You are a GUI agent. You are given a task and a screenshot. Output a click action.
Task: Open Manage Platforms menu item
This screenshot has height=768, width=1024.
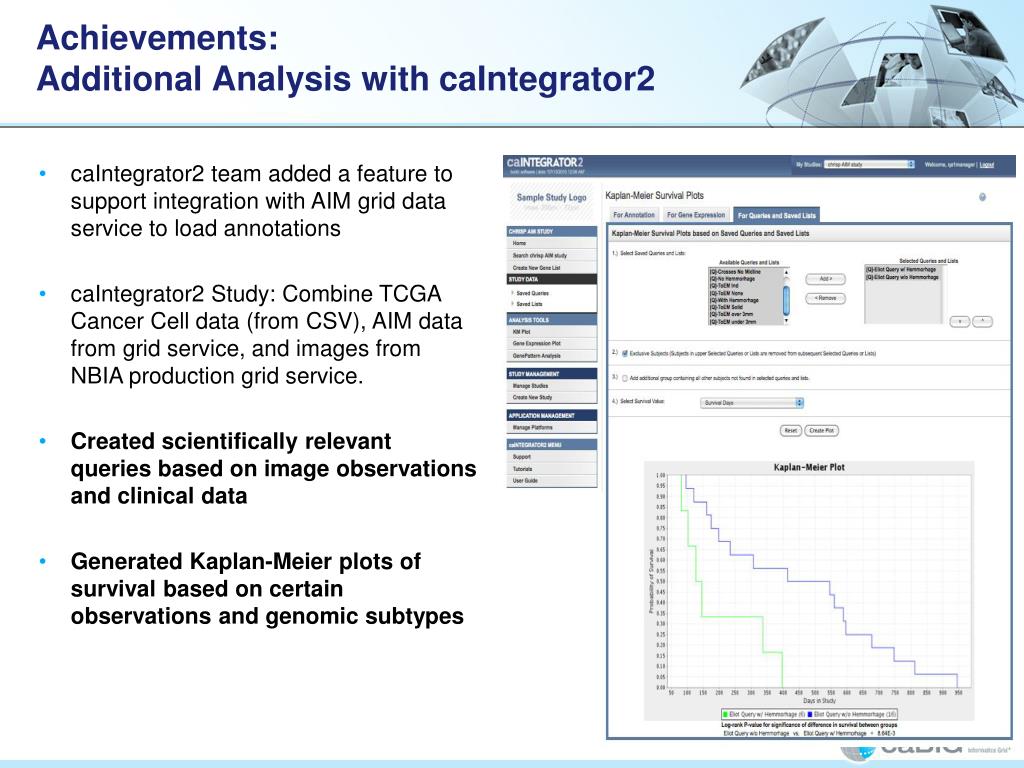(x=552, y=428)
